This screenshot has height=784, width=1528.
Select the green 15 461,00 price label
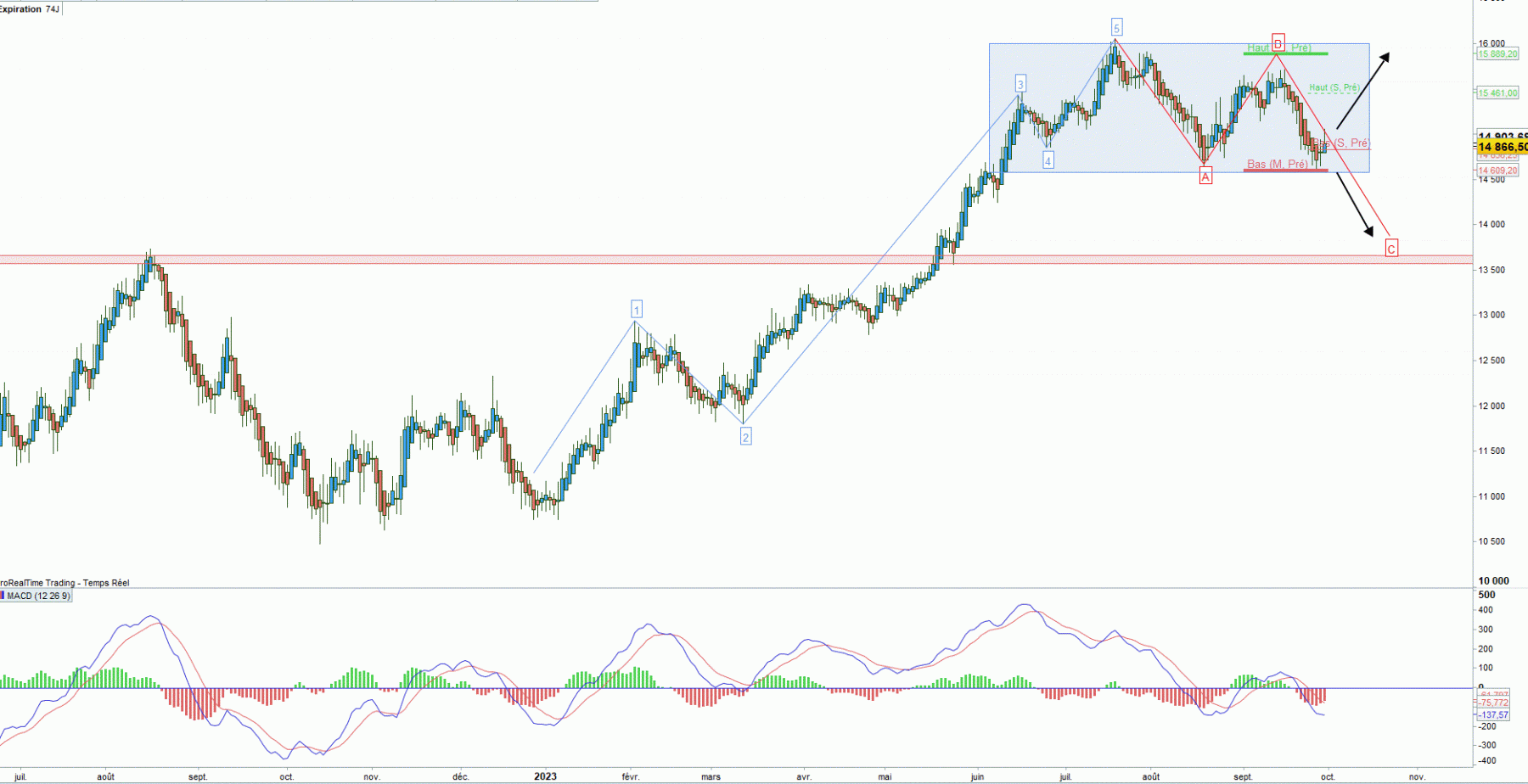1497,93
